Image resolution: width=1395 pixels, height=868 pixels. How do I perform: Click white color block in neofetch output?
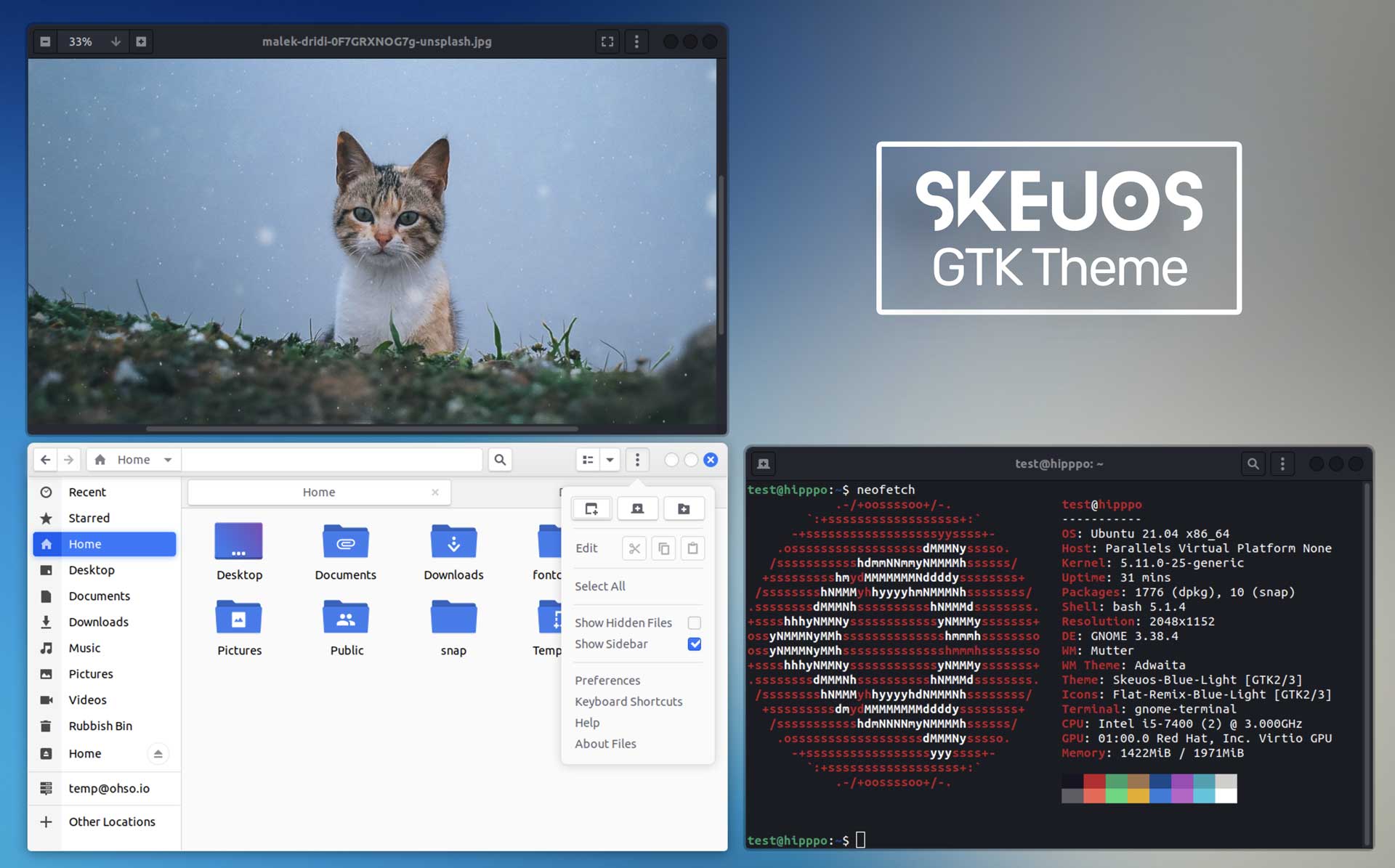click(x=1226, y=796)
